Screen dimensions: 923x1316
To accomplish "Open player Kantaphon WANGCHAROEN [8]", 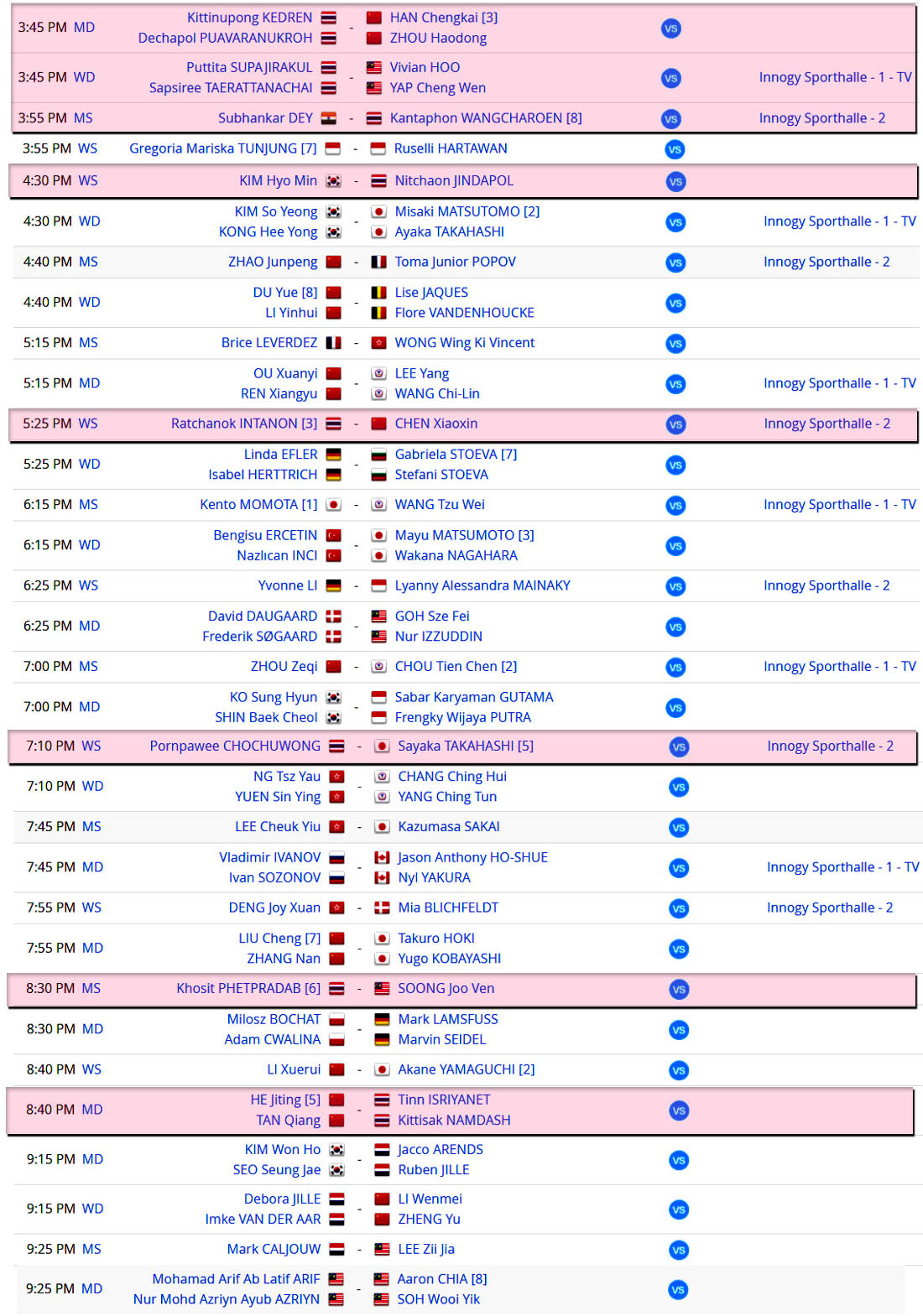I will click(x=486, y=118).
